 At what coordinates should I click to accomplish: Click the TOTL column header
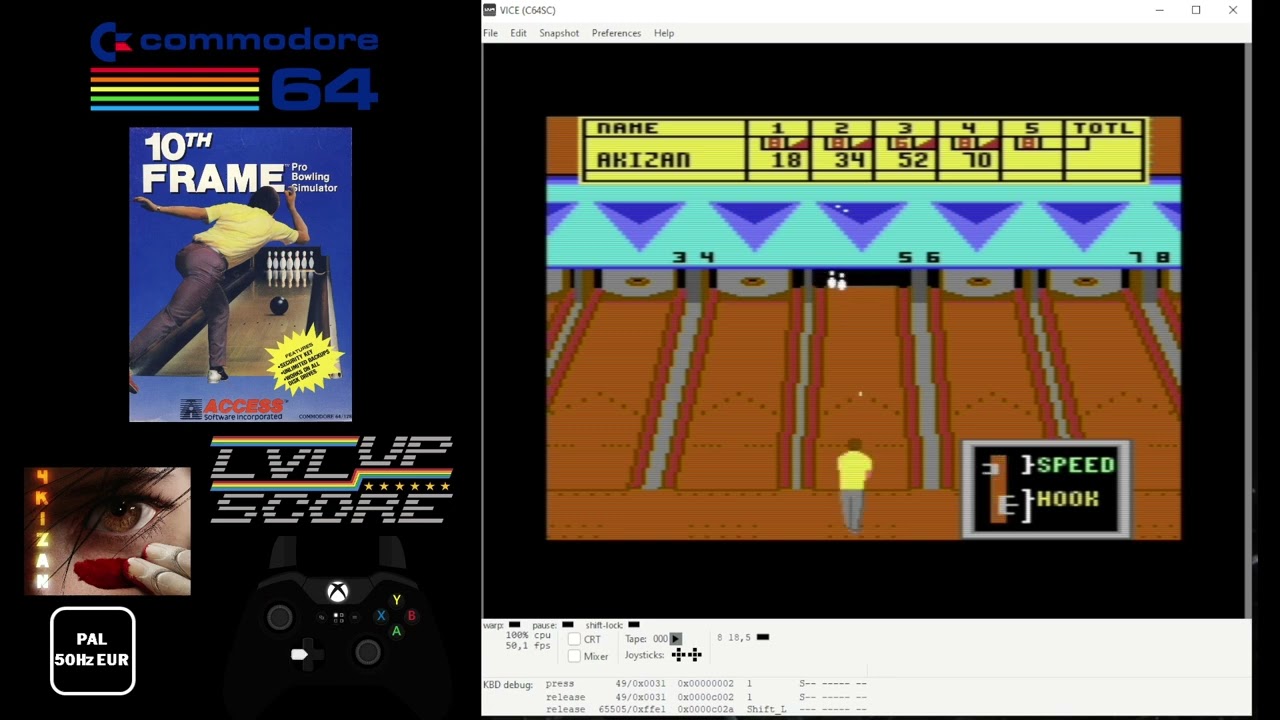1104,128
